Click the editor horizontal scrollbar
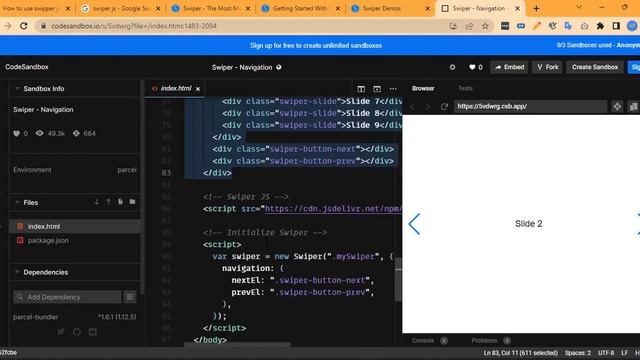Screen dimensions: 640x360 (x=238, y=345)
